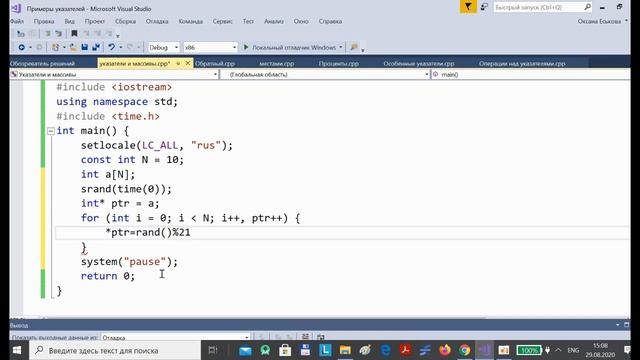The image size is (640, 360).
Task: Open Microsoft Edge from taskbar
Action: 385,350
